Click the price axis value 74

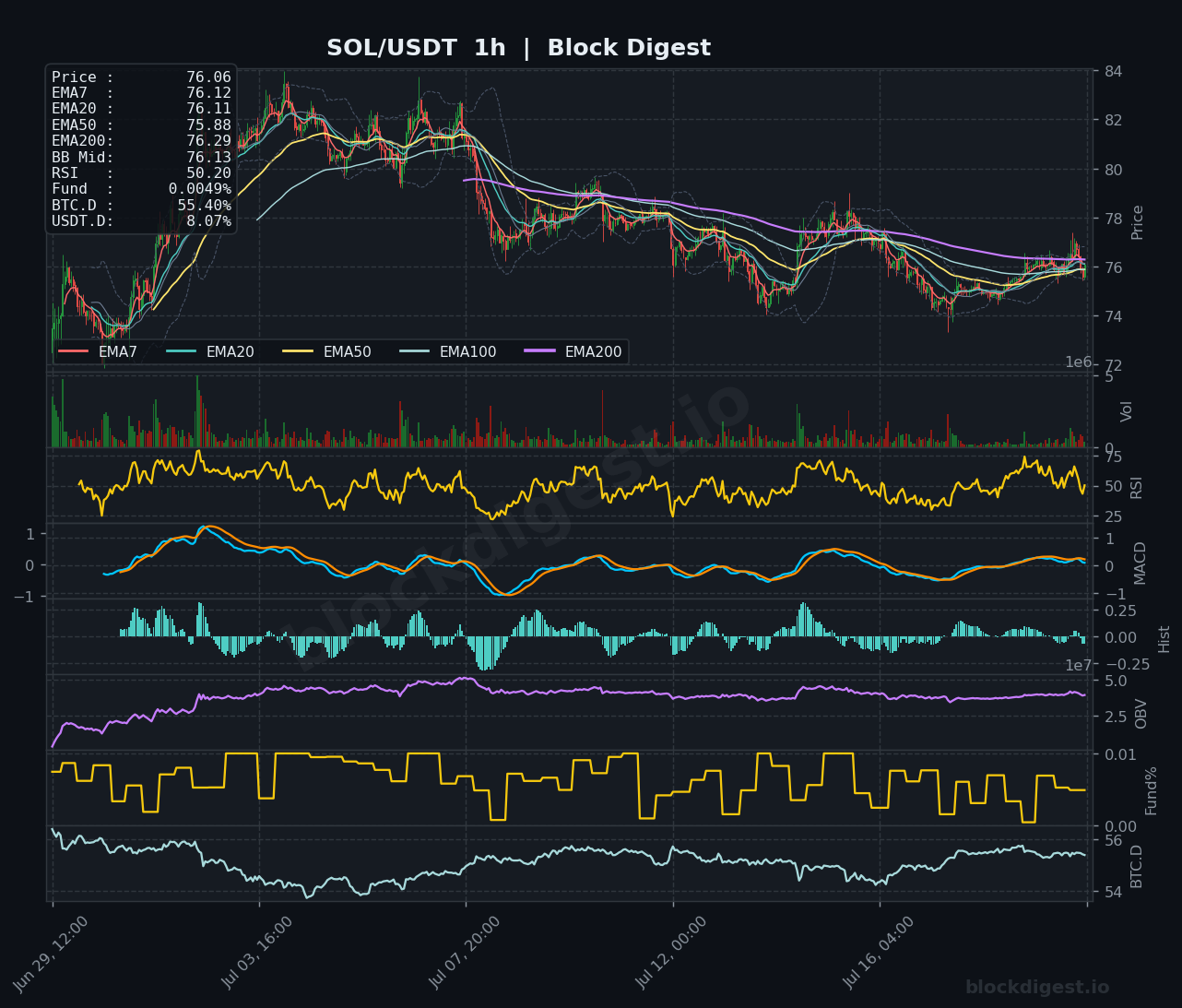[x=1113, y=317]
